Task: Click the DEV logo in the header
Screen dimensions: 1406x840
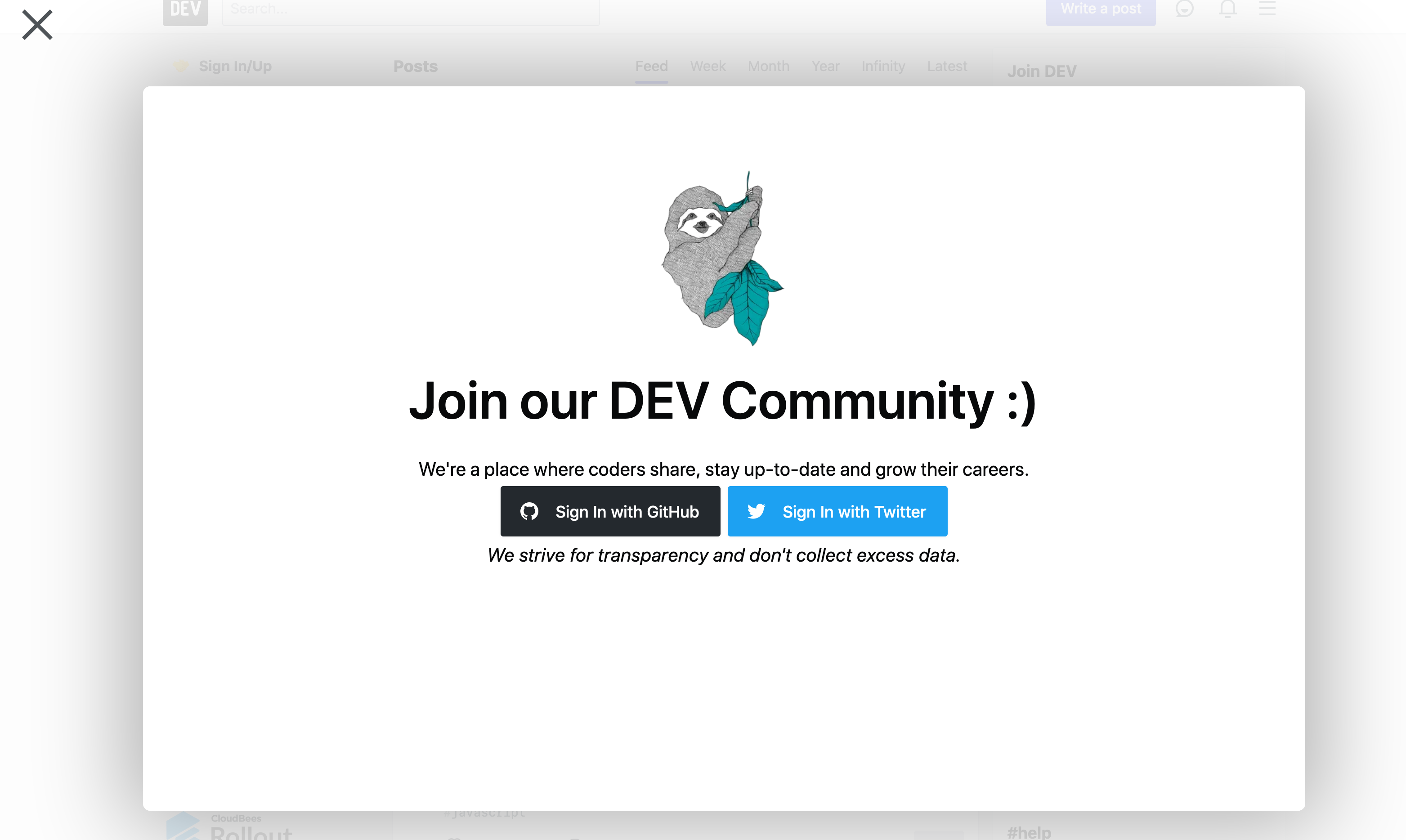Action: 184,10
